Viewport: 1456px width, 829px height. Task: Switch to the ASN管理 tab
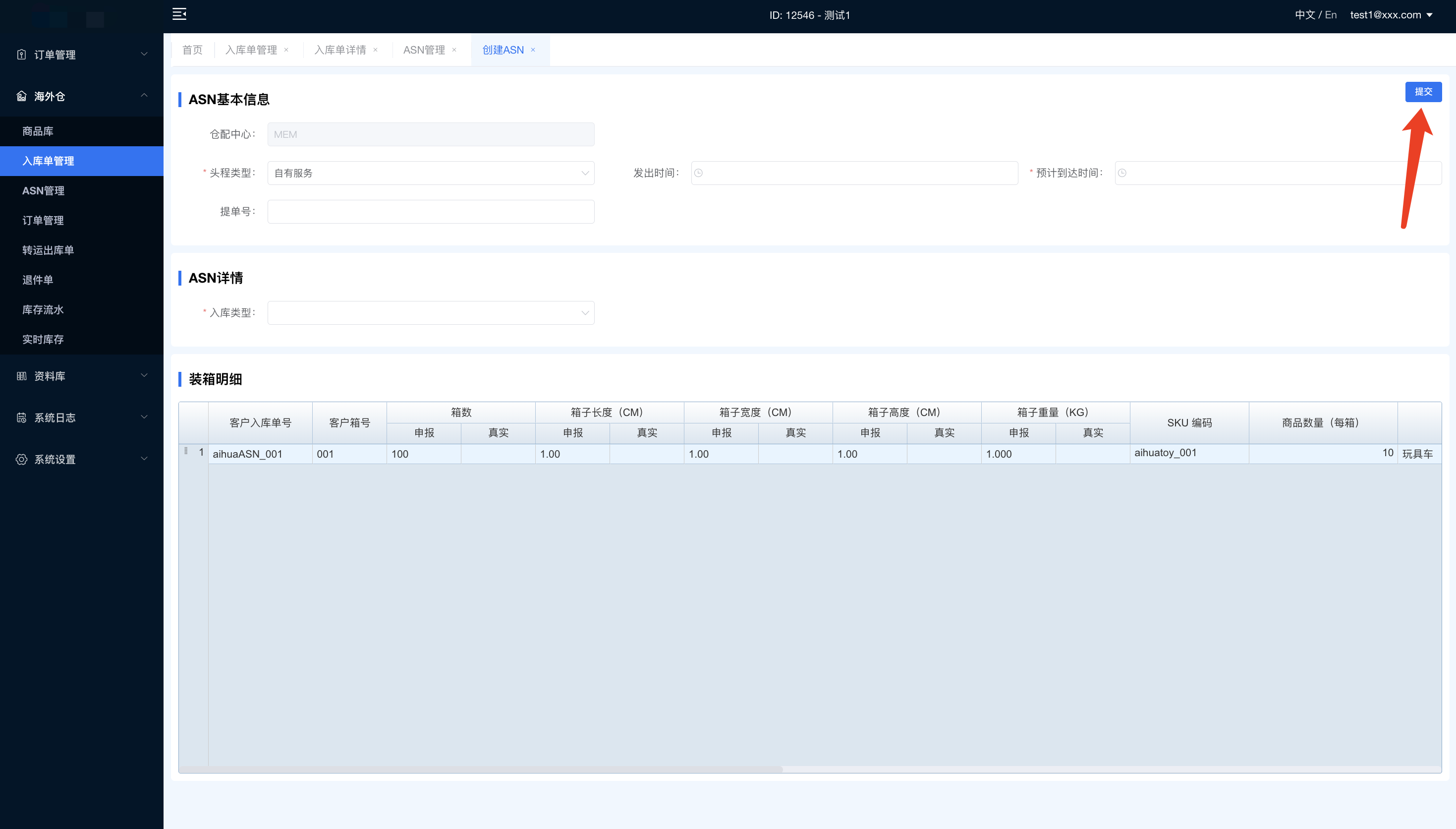(x=424, y=50)
